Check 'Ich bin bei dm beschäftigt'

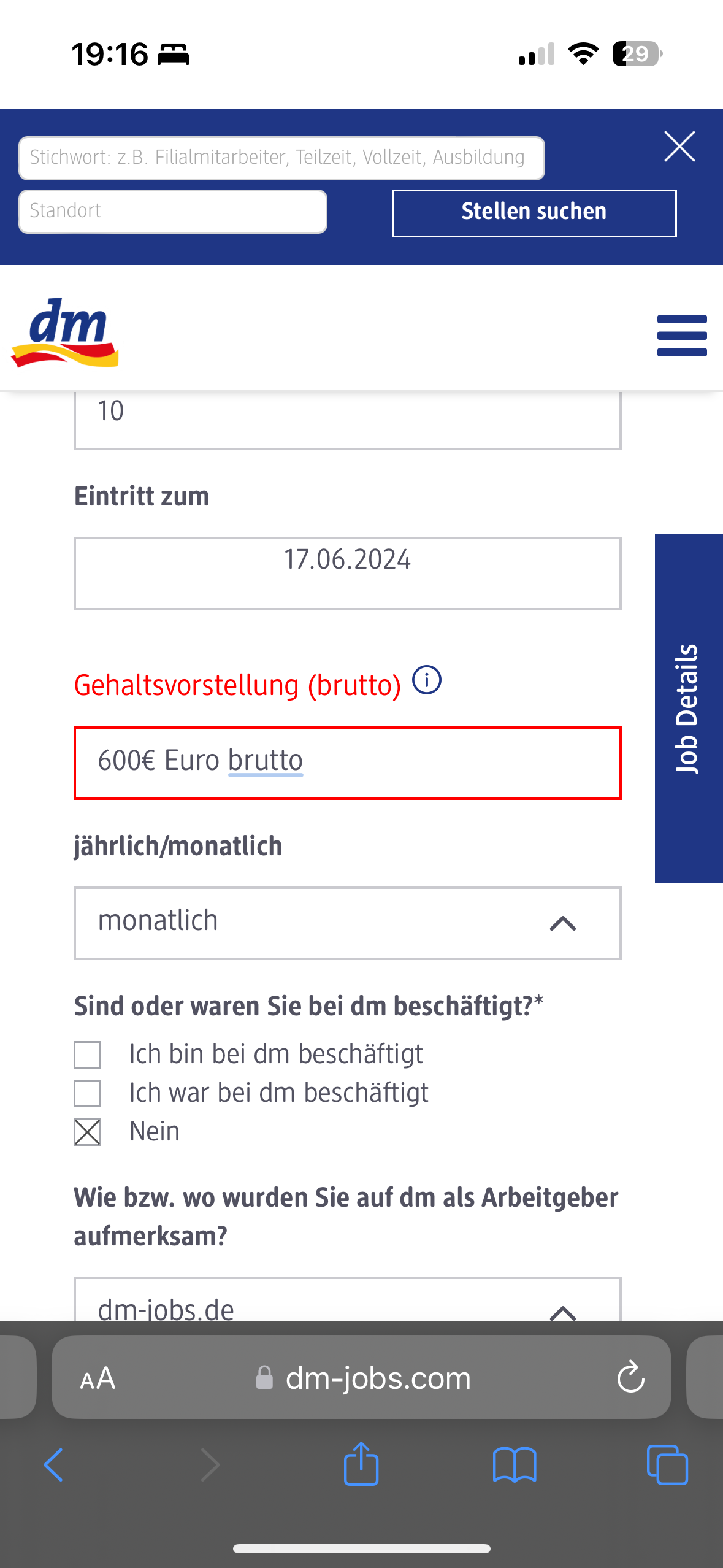tap(86, 1055)
